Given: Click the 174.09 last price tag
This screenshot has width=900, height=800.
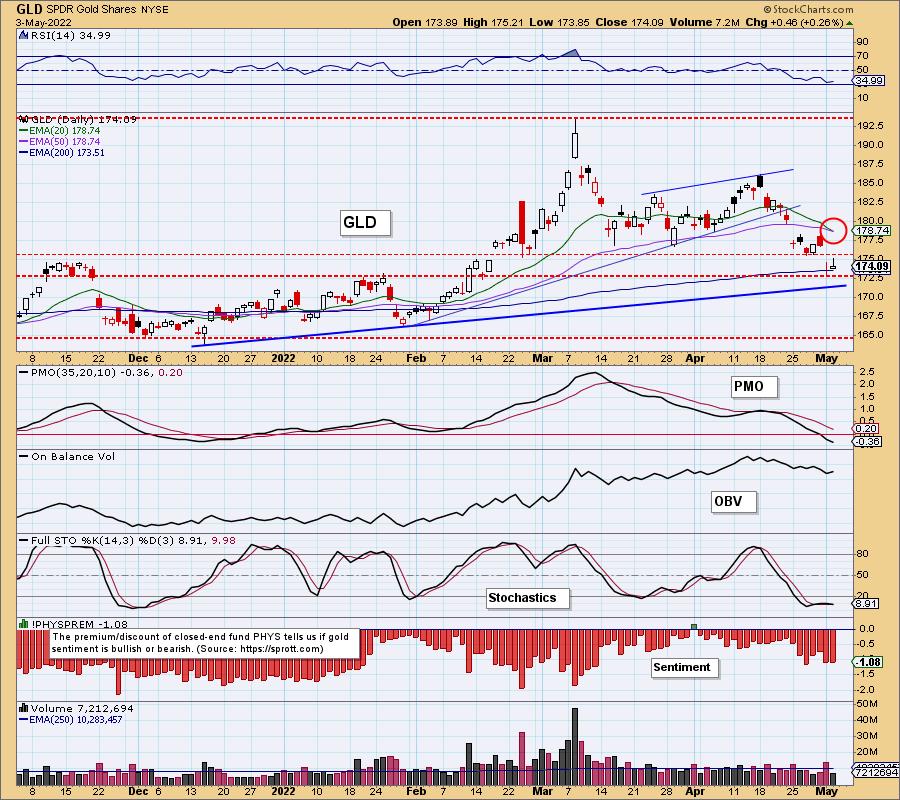Looking at the screenshot, I should [872, 266].
